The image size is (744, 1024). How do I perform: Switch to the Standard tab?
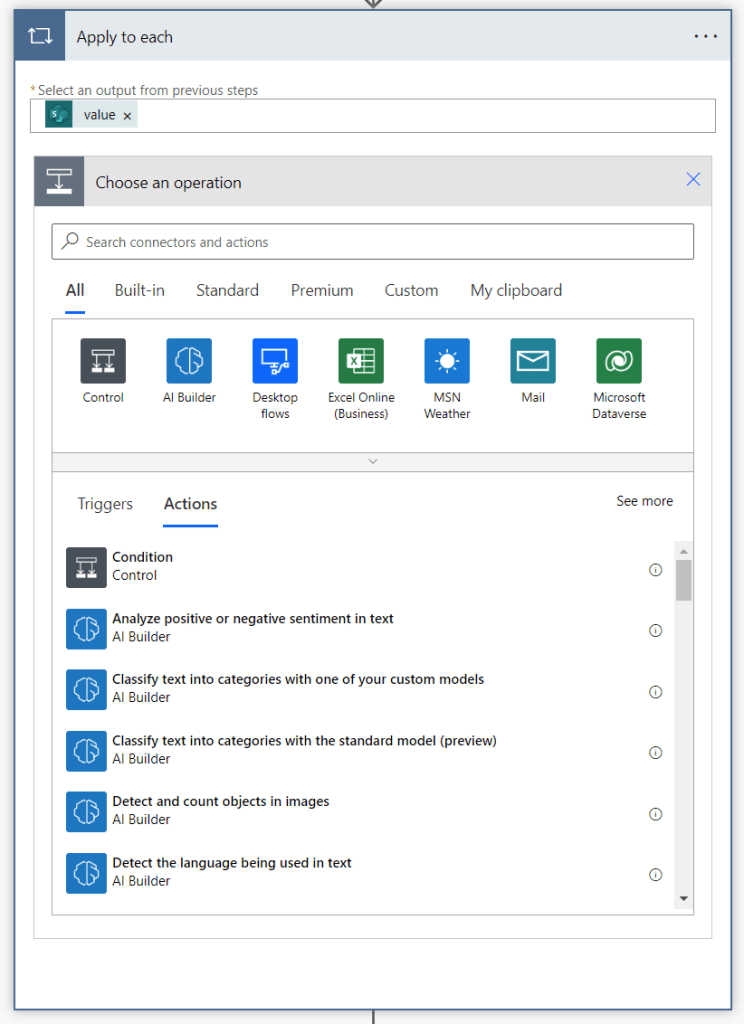click(x=227, y=291)
